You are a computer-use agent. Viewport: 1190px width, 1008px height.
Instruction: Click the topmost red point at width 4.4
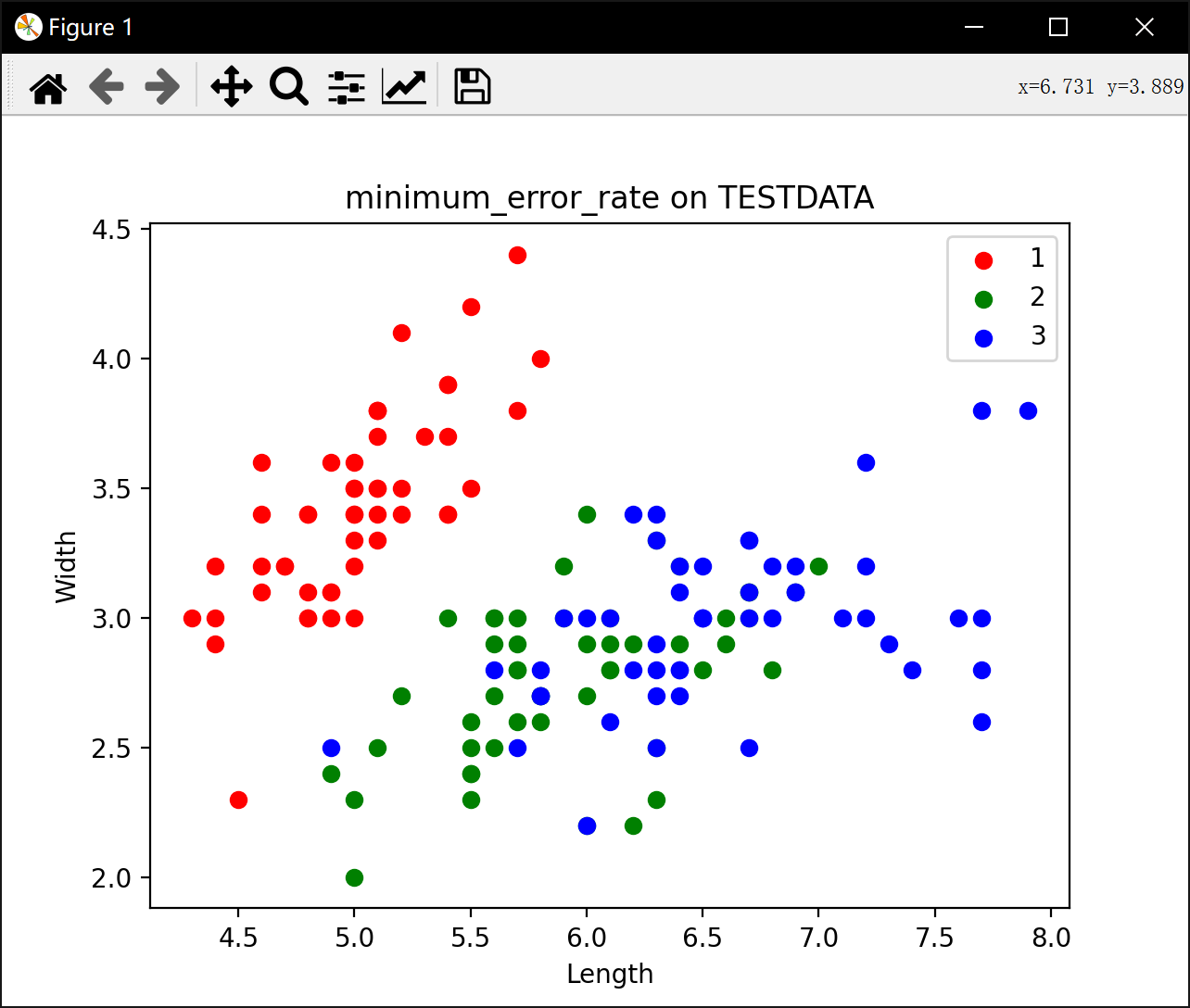coord(517,255)
